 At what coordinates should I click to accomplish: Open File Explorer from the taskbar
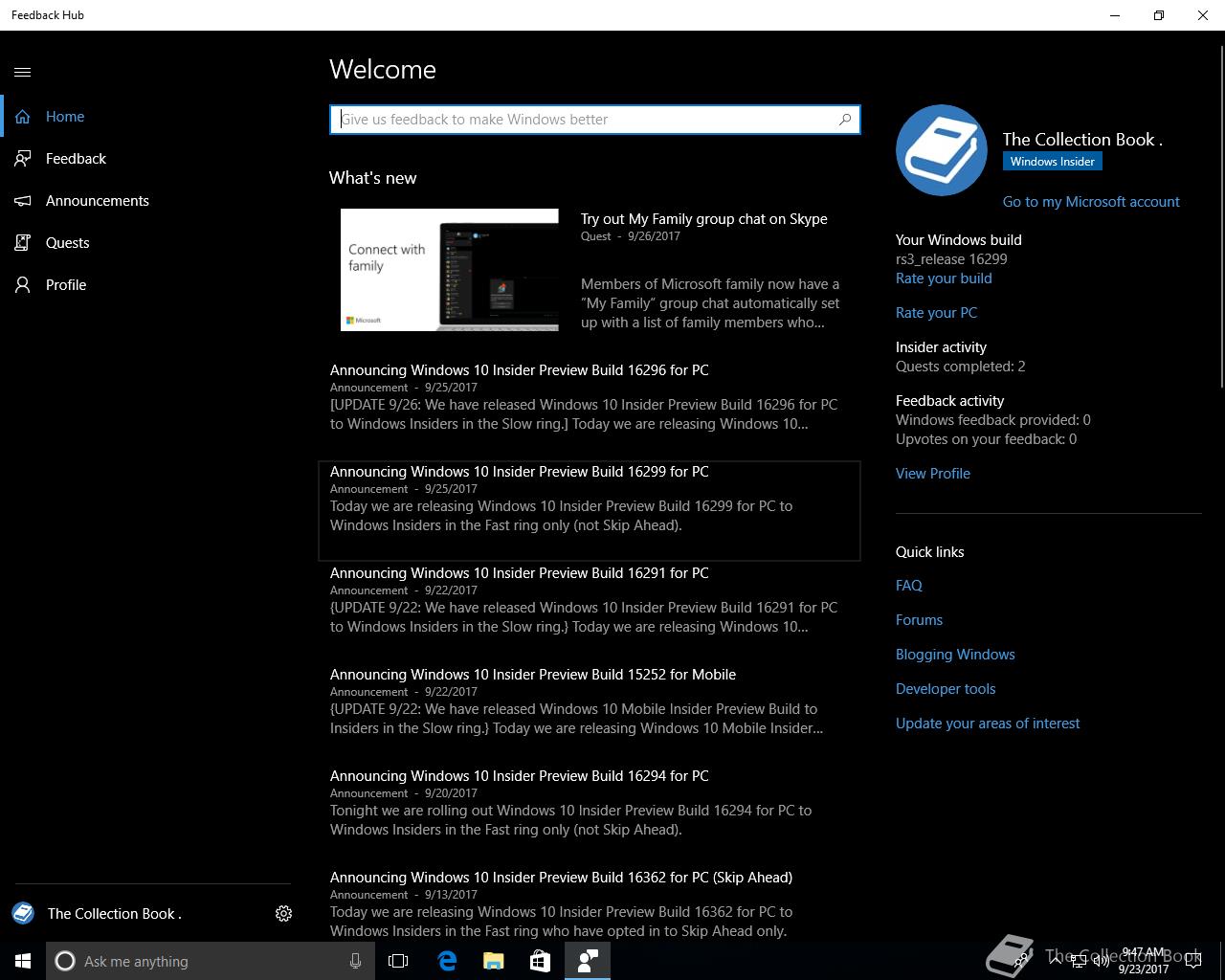[x=493, y=961]
